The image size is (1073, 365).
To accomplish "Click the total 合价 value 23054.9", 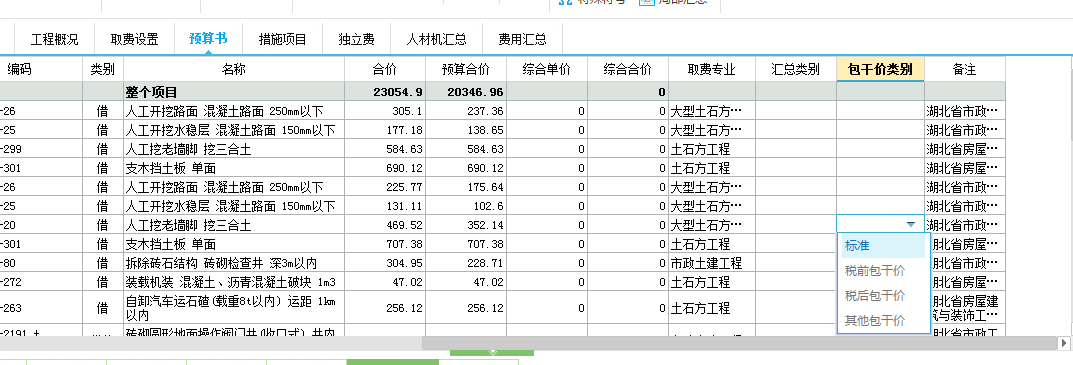I will click(385, 92).
